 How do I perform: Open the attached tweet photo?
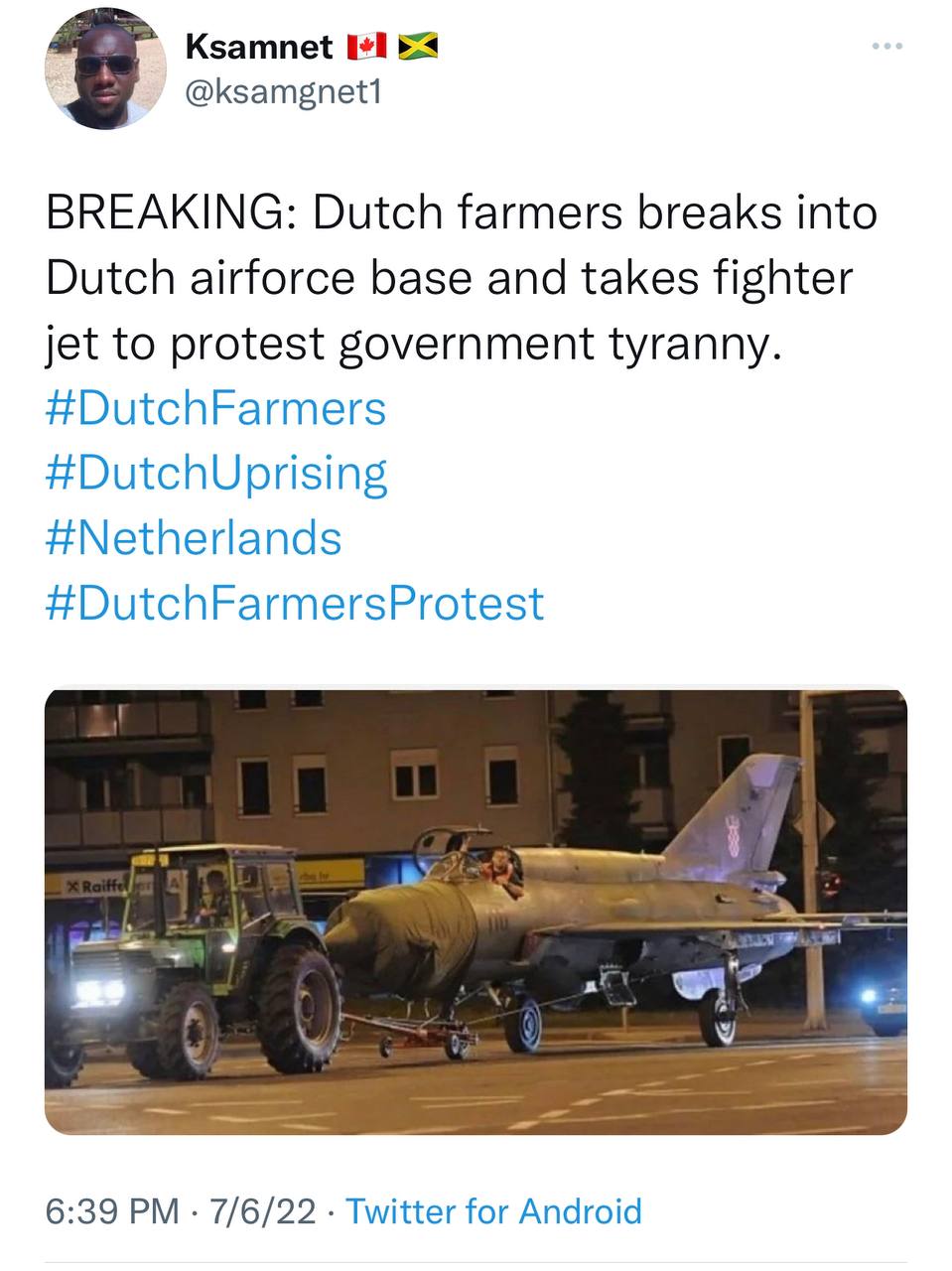point(476,912)
